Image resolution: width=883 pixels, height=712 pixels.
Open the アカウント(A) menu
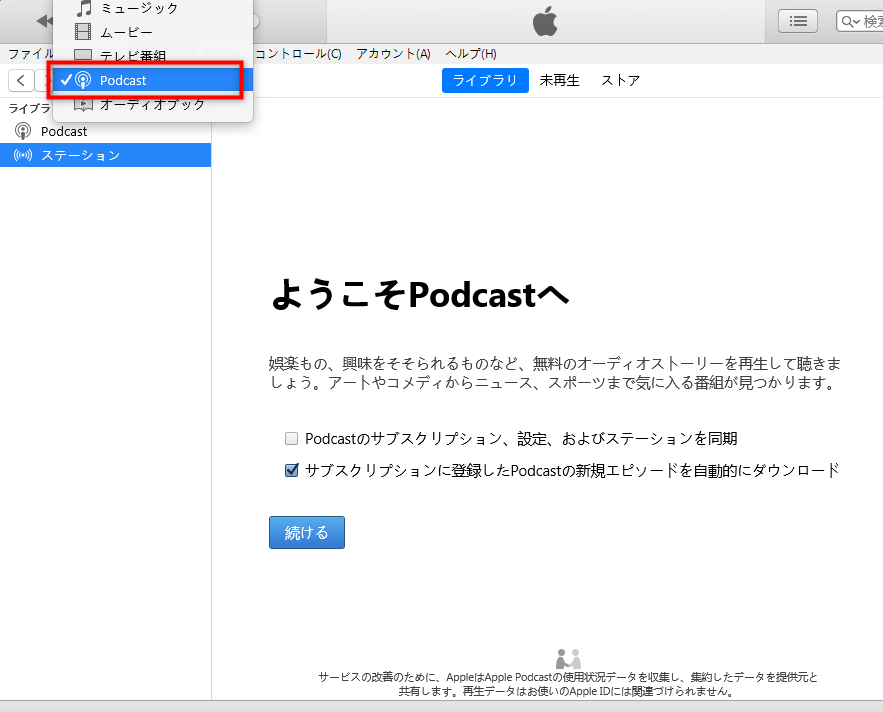[x=393, y=54]
